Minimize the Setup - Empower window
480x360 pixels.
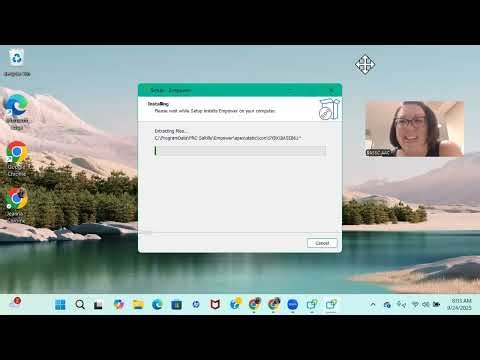click(x=291, y=90)
